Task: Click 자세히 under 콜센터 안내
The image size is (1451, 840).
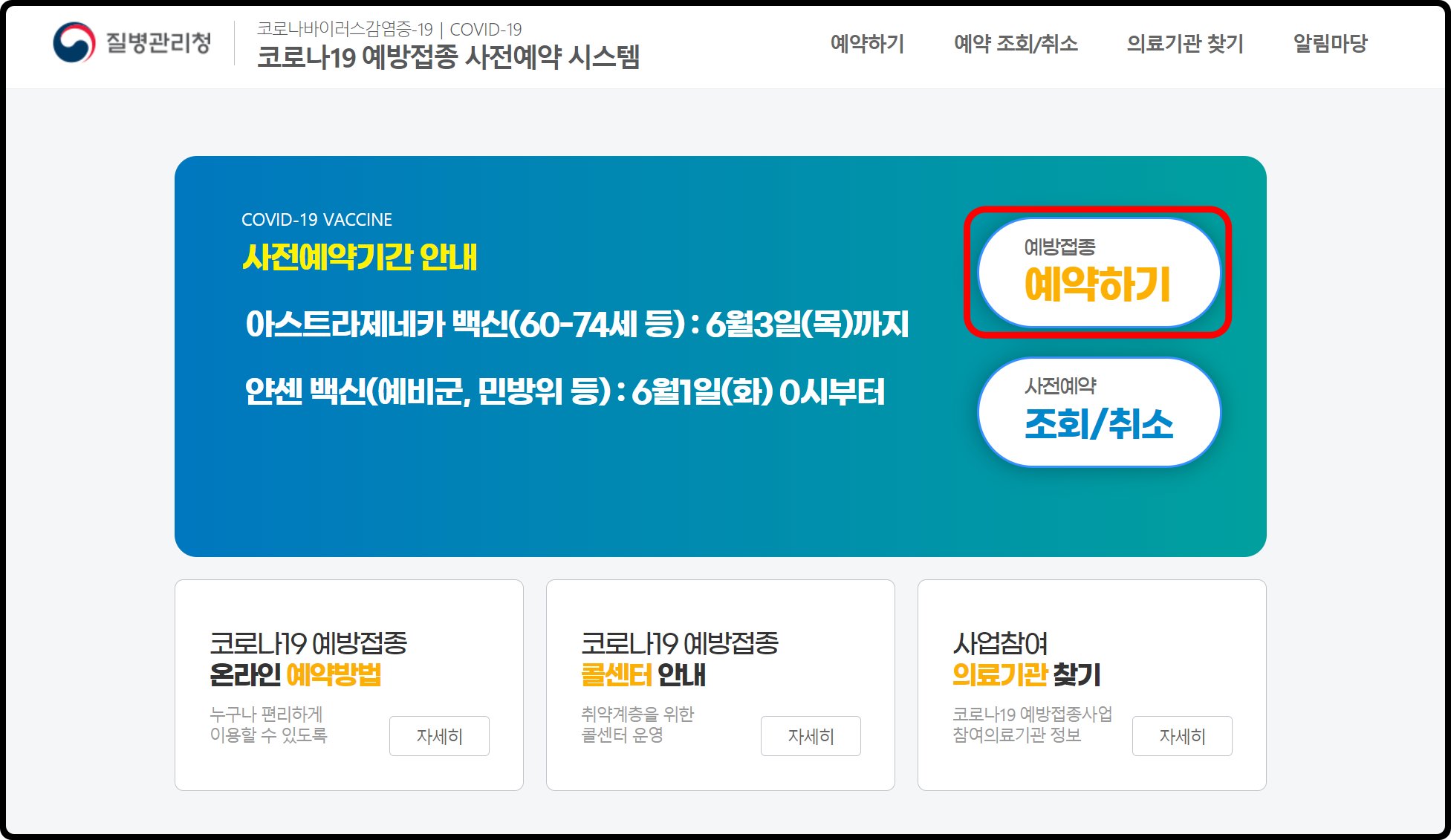Action: pyautogui.click(x=811, y=736)
